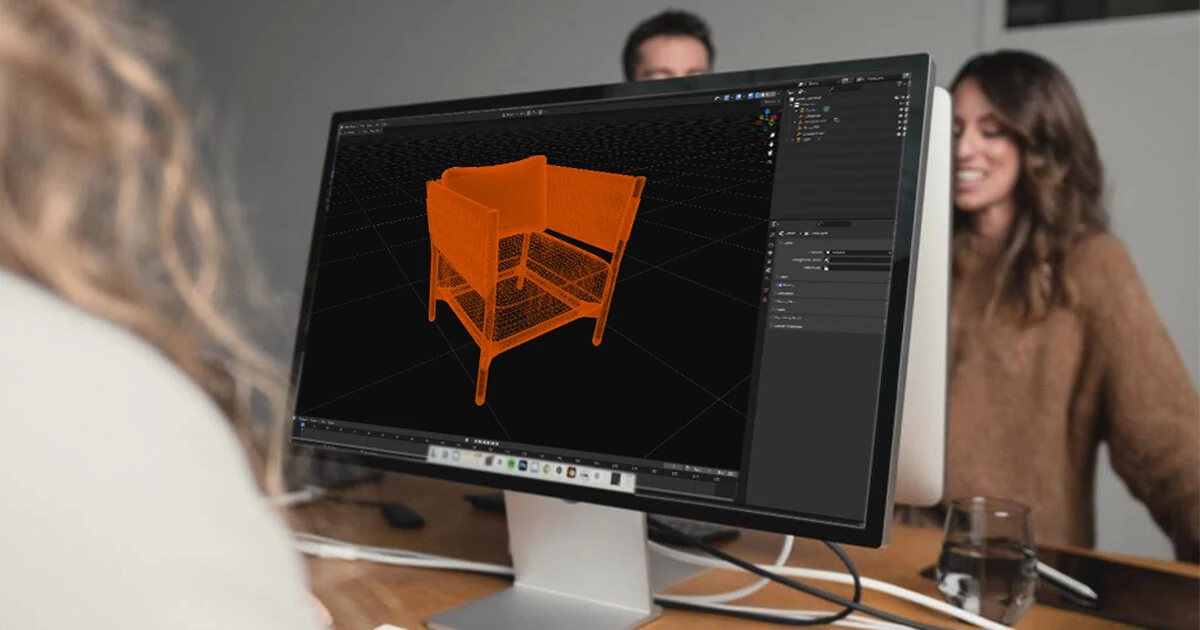This screenshot has height=630, width=1200.
Task: Toggle the blue checked checkbox in the Properties panel
Action: [x=780, y=285]
